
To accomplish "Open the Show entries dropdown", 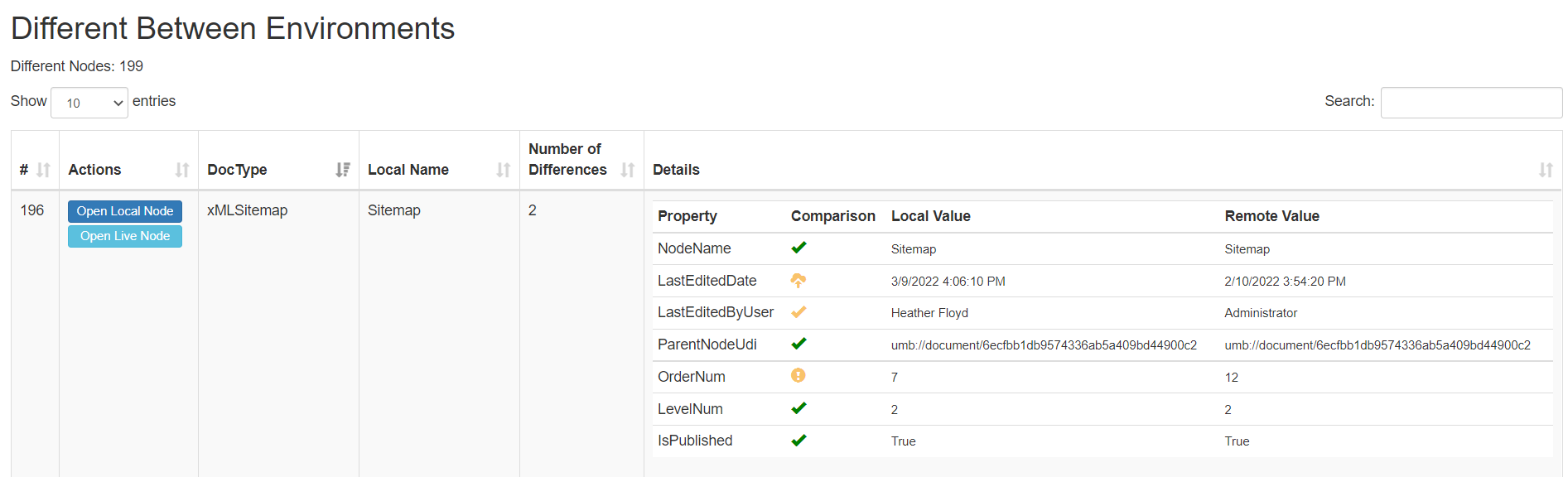I will 89,102.
